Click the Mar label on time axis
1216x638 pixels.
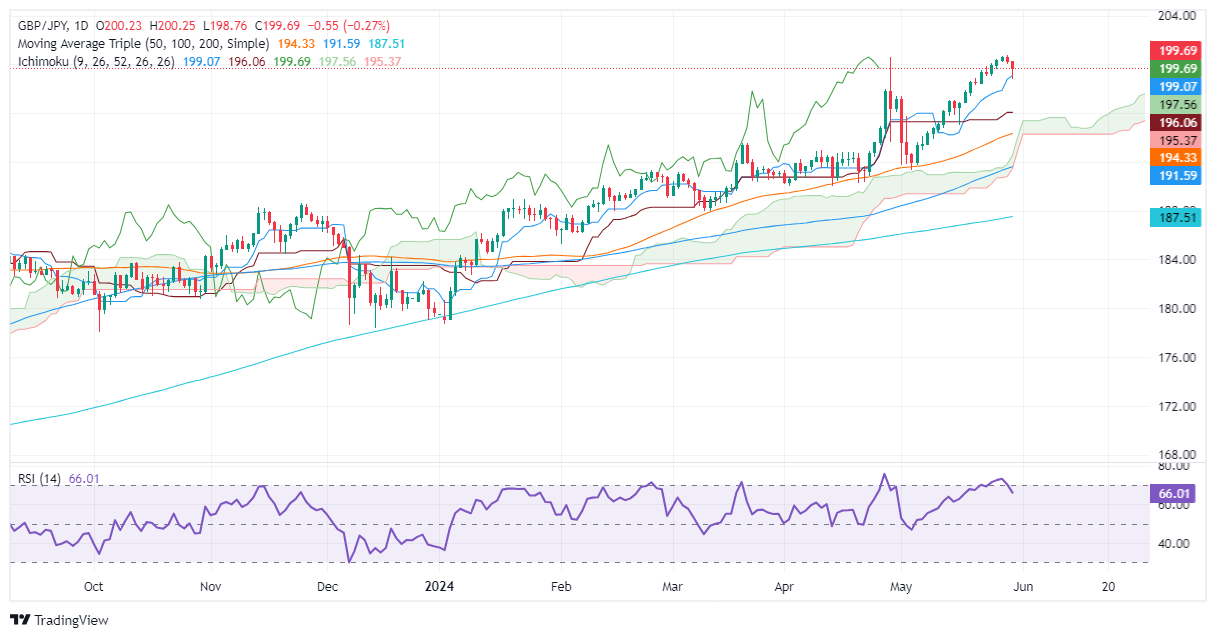[x=675, y=587]
